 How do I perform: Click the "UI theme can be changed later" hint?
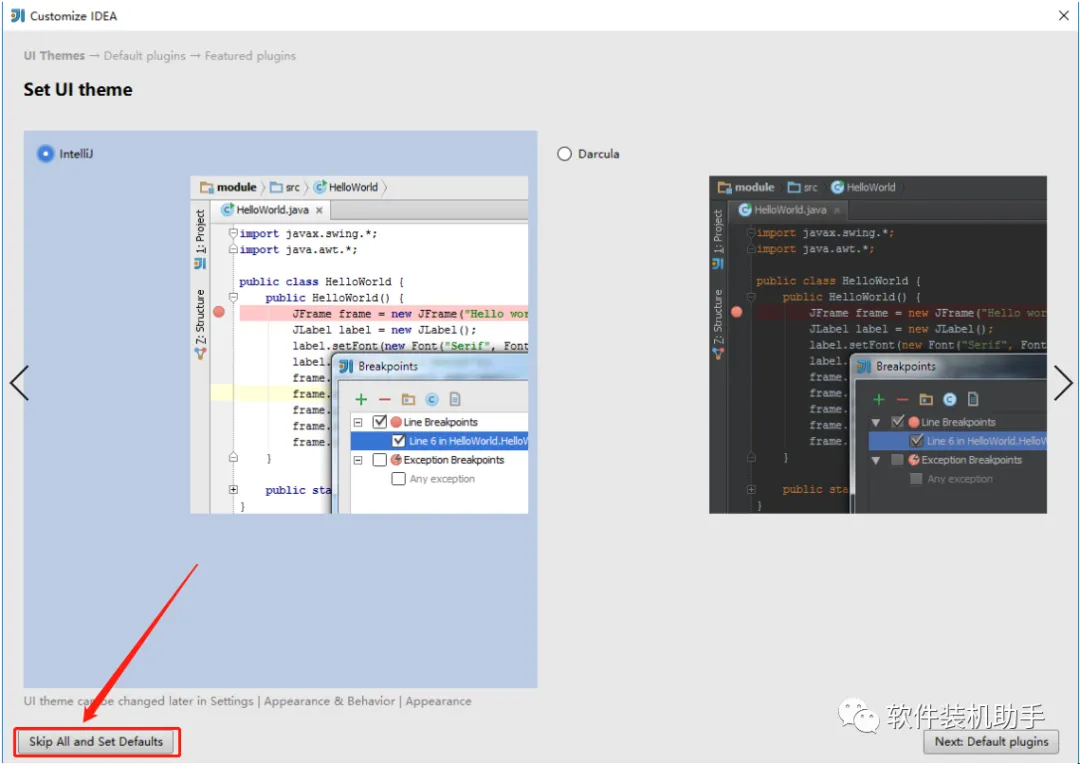(247, 701)
